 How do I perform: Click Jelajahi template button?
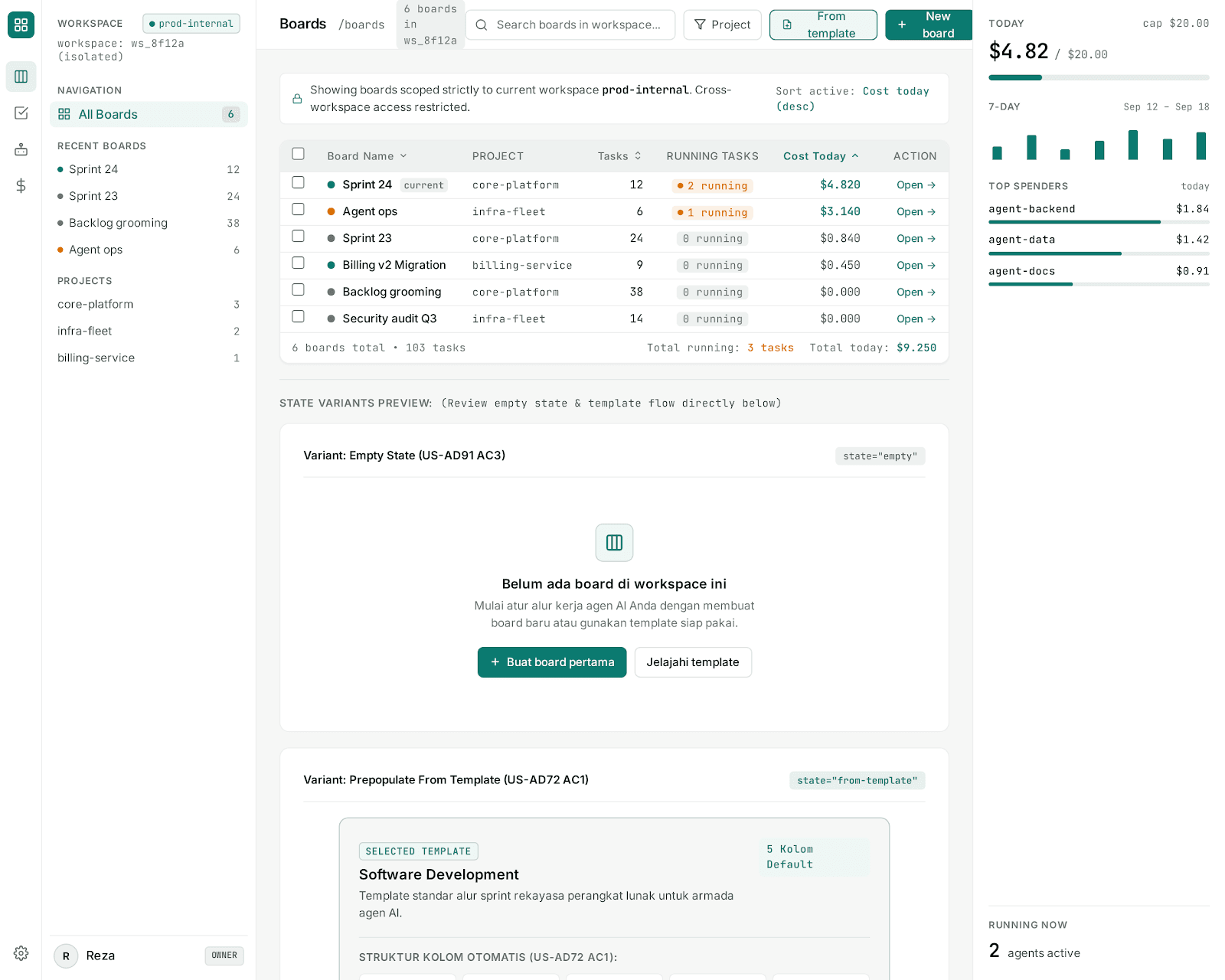(x=693, y=662)
